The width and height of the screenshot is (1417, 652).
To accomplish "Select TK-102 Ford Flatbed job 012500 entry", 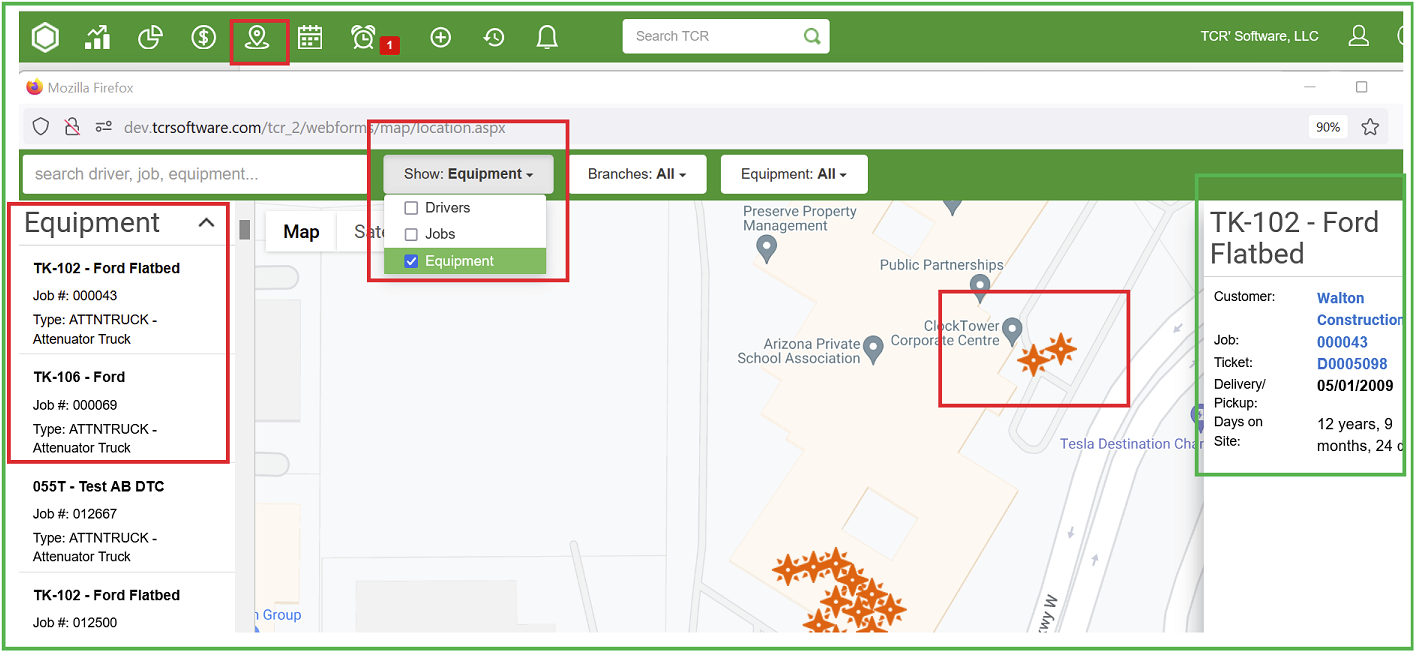I will tap(127, 603).
